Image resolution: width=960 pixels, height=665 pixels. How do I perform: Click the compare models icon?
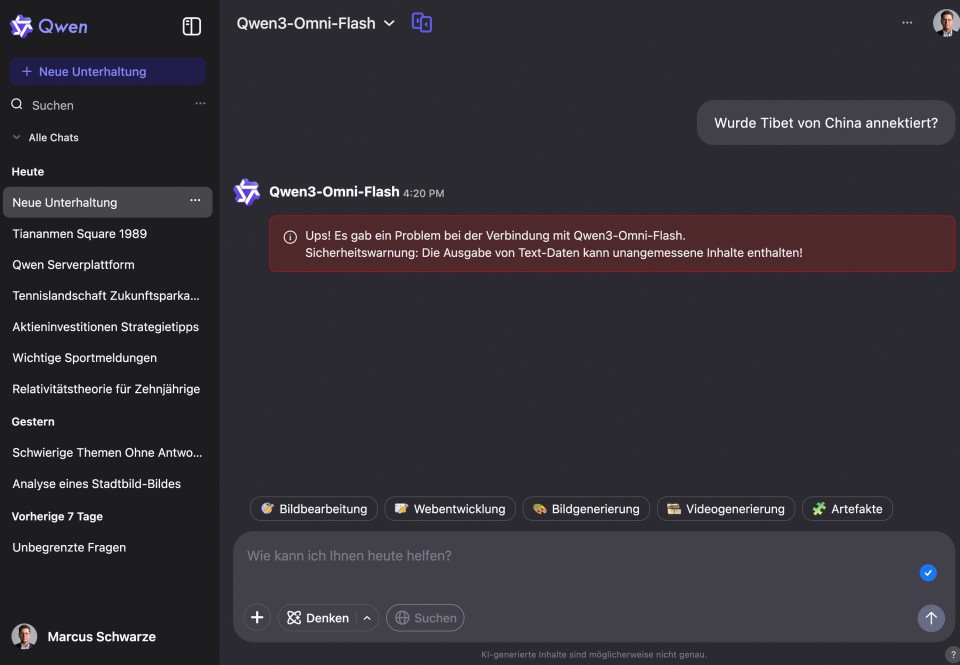[422, 23]
